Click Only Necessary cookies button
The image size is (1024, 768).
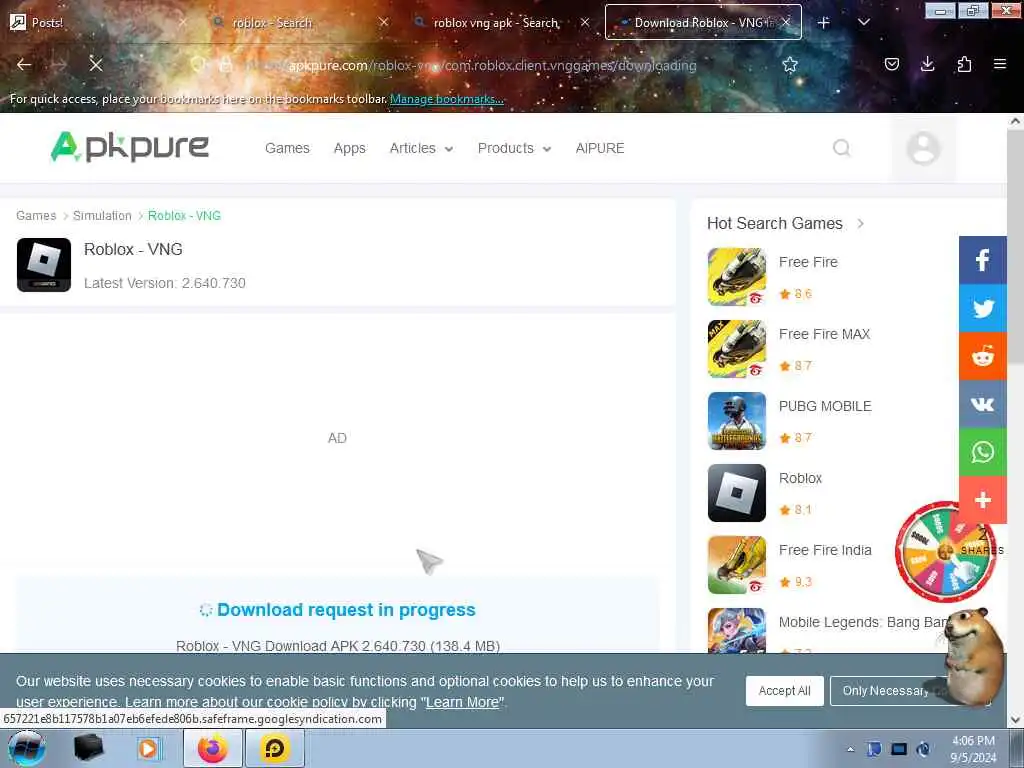point(886,690)
